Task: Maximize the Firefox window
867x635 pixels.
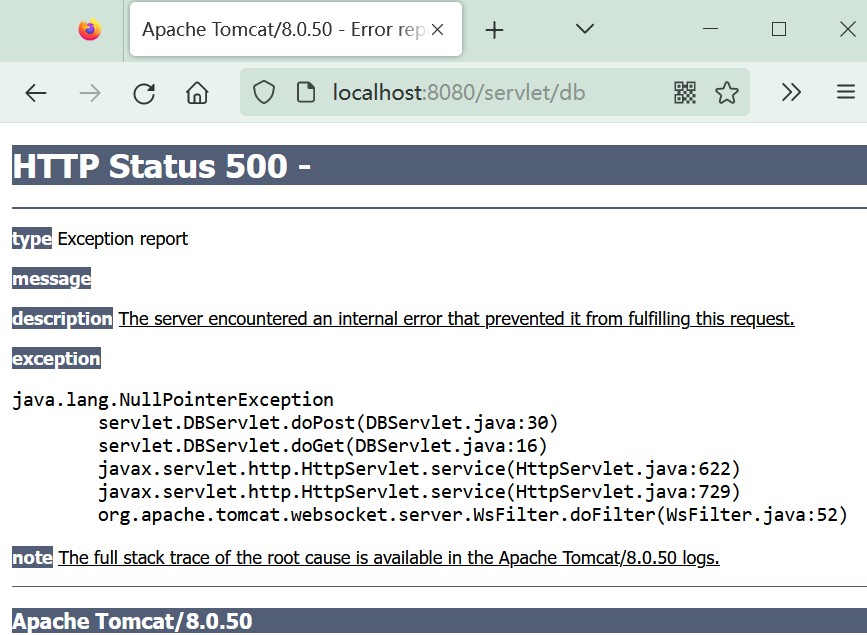Action: point(779,29)
